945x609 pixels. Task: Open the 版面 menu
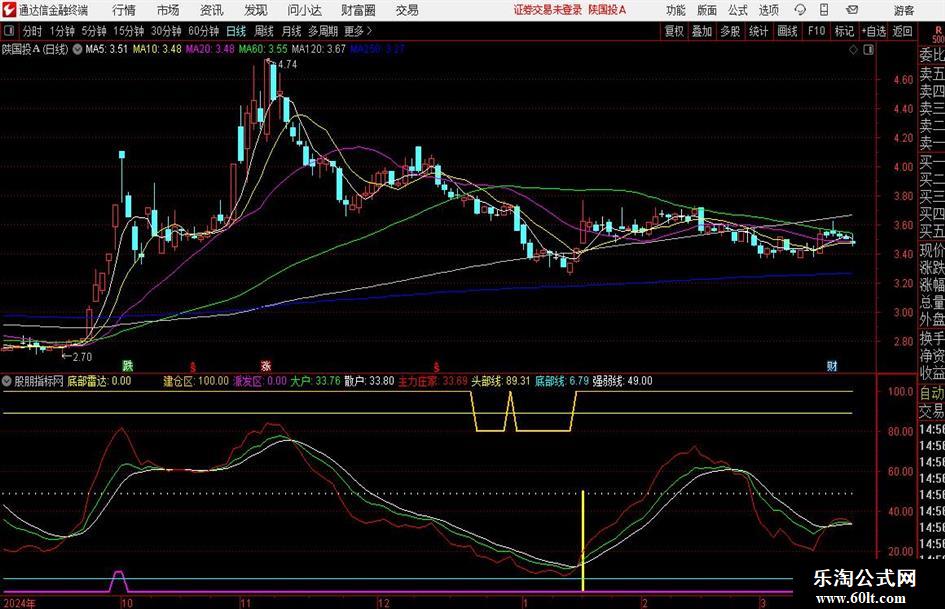pyautogui.click(x=706, y=10)
